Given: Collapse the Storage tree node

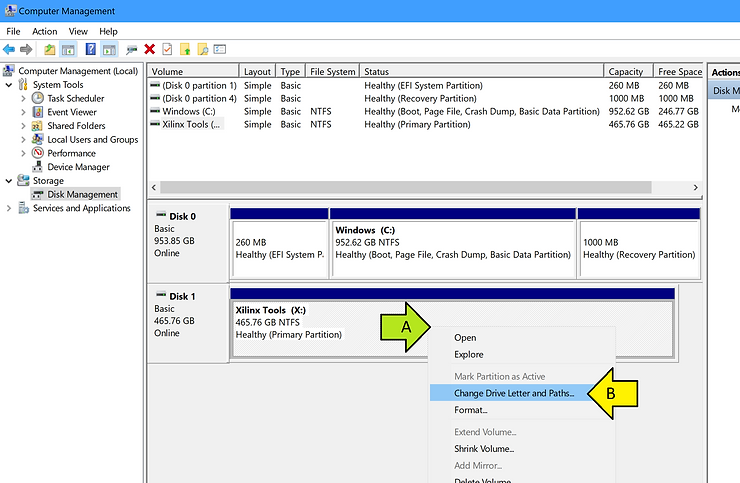Looking at the screenshot, I should click(x=9, y=181).
